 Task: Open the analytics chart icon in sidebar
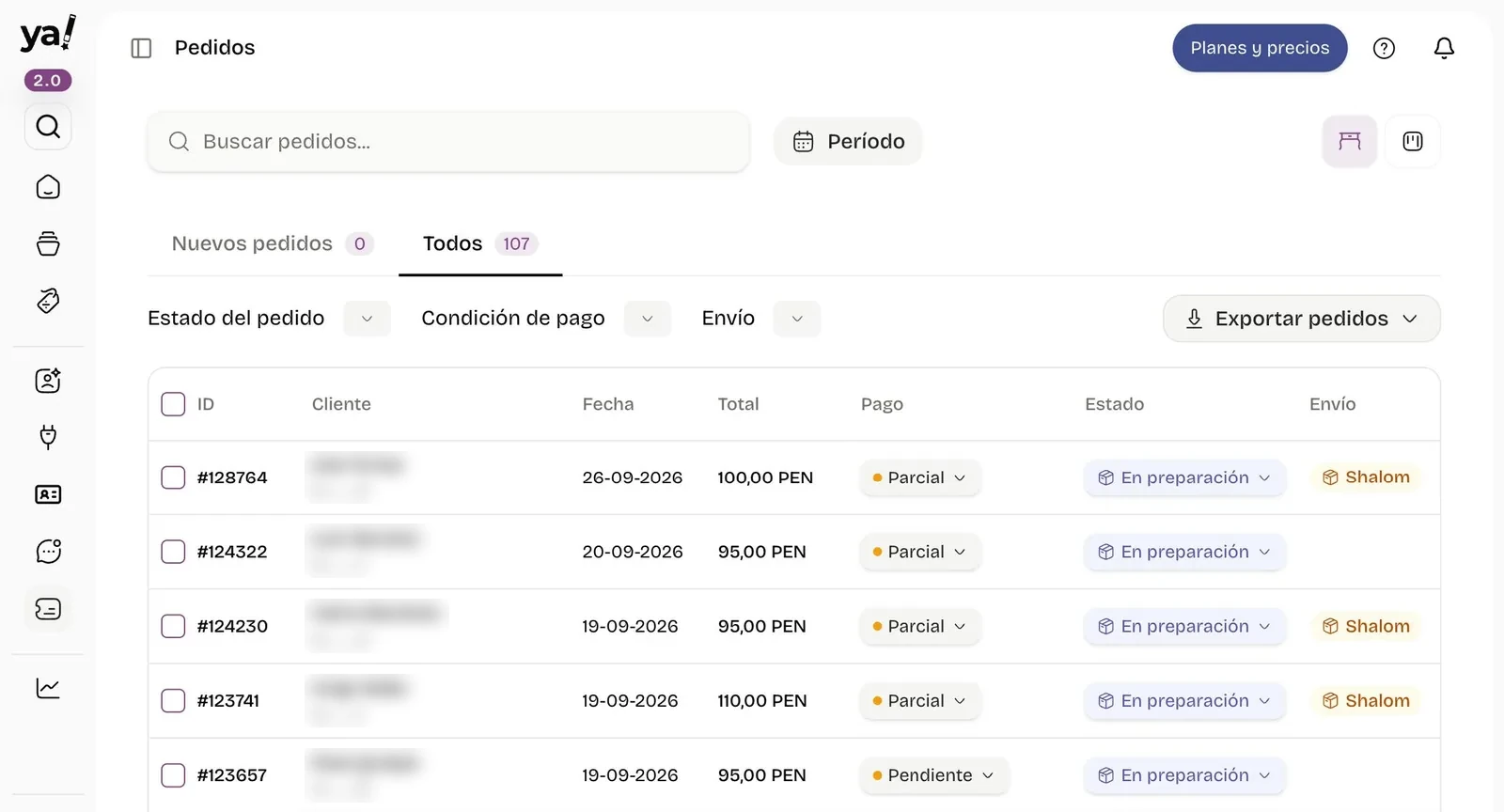[x=48, y=688]
